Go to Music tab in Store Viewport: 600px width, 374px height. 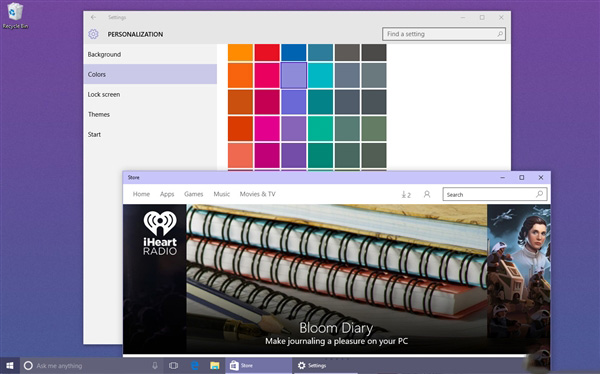click(x=222, y=194)
